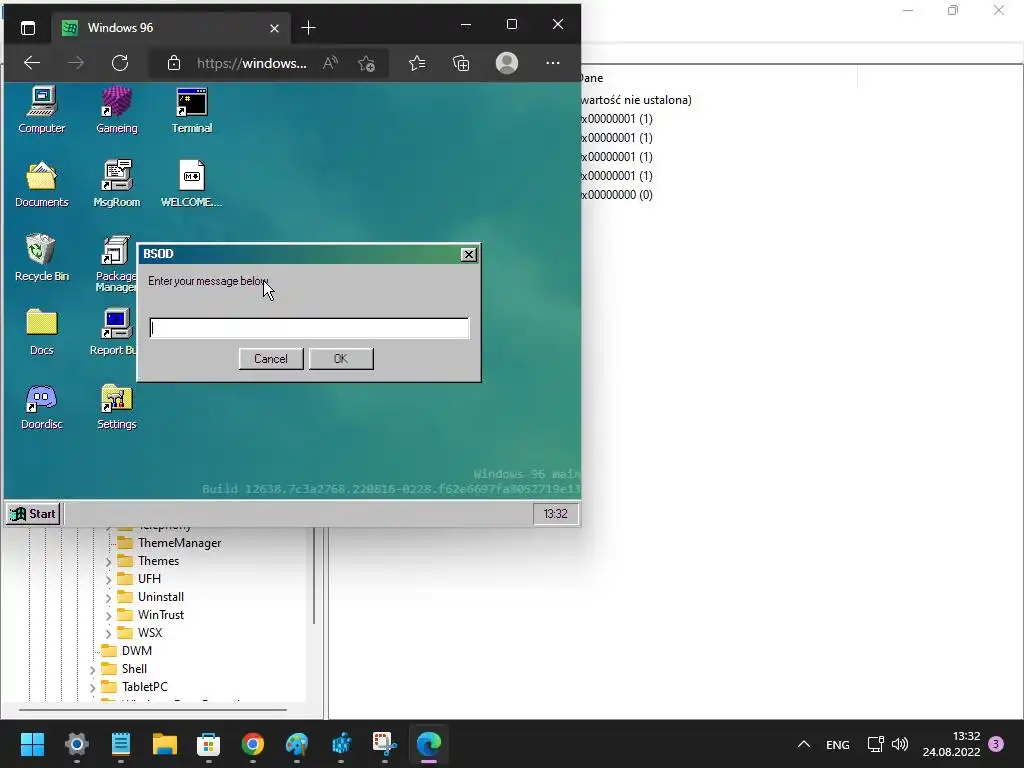This screenshot has height=768, width=1024.
Task: Open the Computer desktop icon
Action: 42,110
